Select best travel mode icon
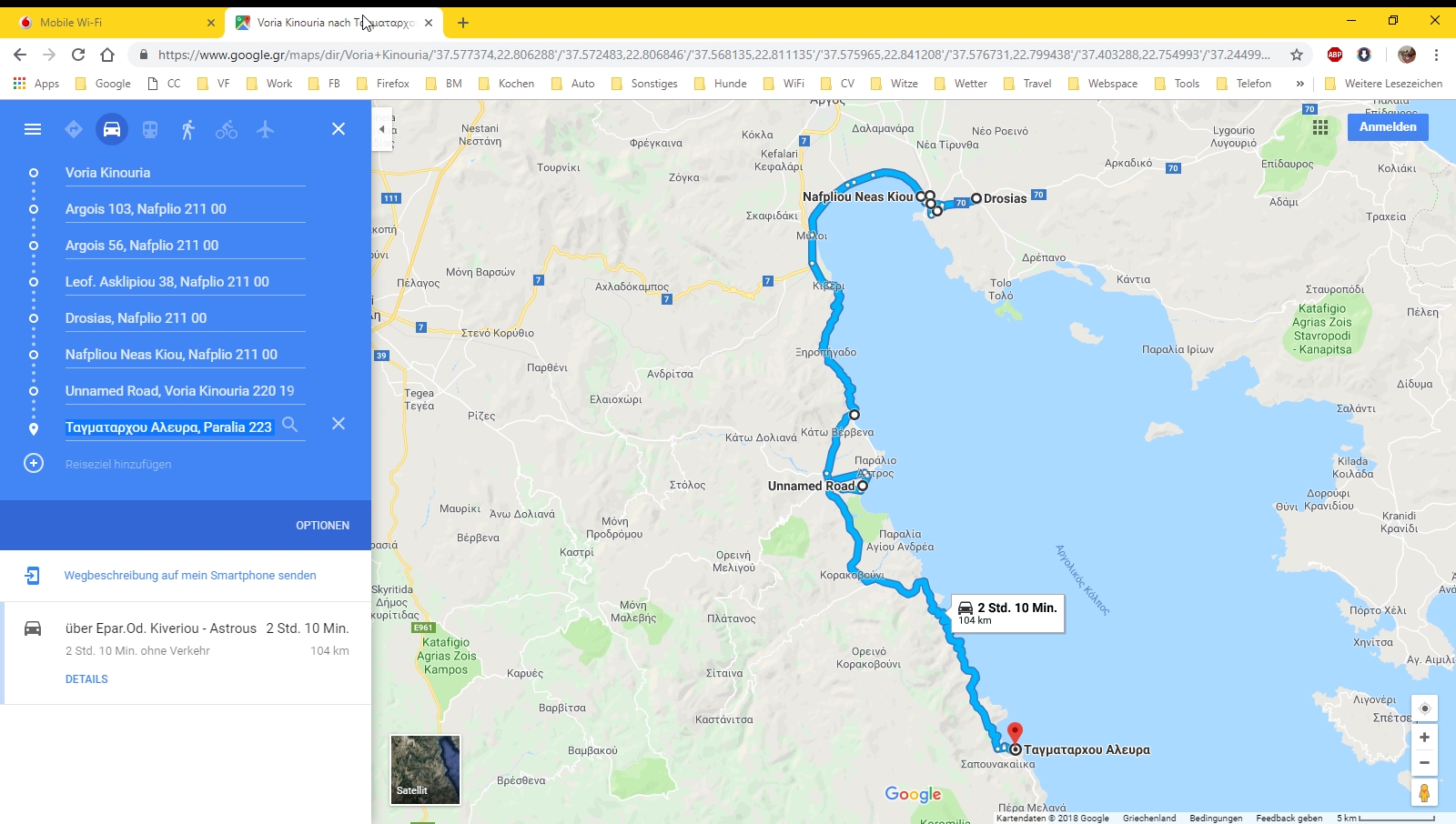The image size is (1456, 824). click(x=74, y=129)
